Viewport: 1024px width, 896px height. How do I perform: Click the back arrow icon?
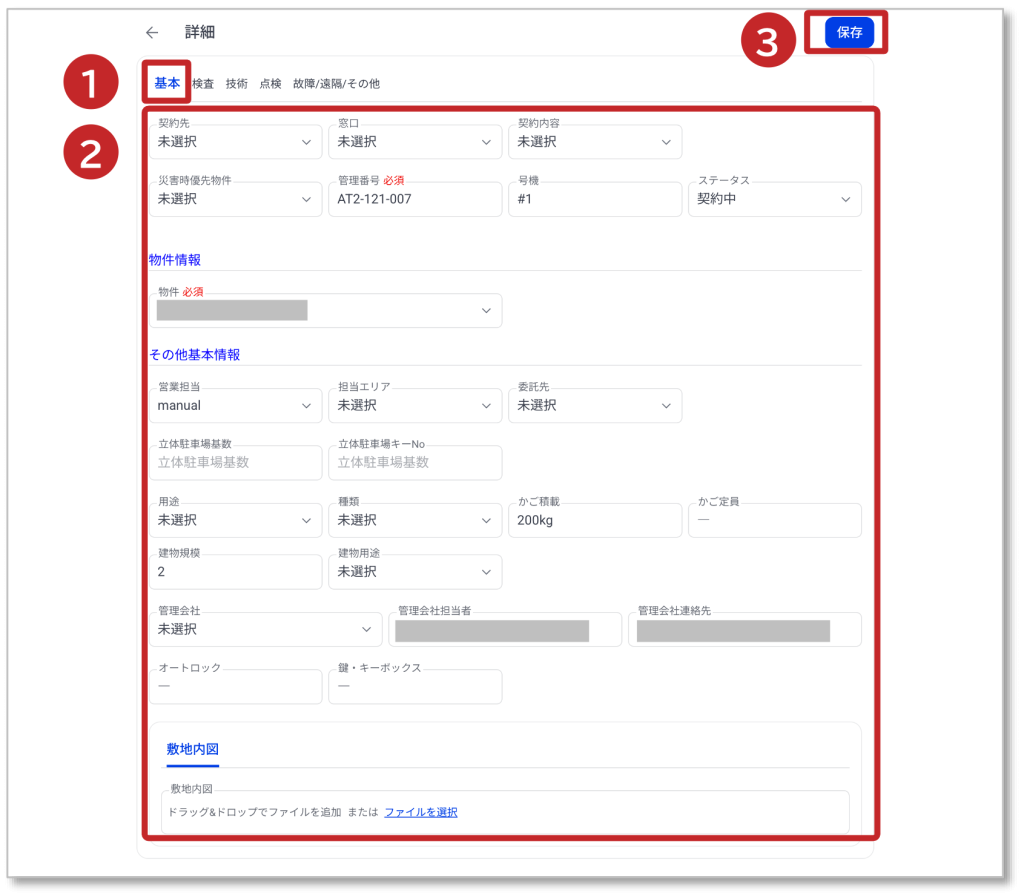click(152, 32)
